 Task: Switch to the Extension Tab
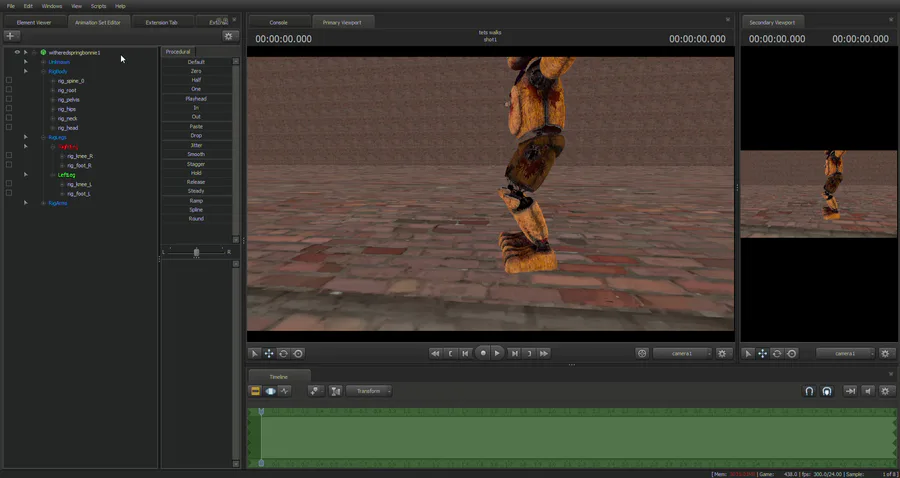click(x=162, y=22)
